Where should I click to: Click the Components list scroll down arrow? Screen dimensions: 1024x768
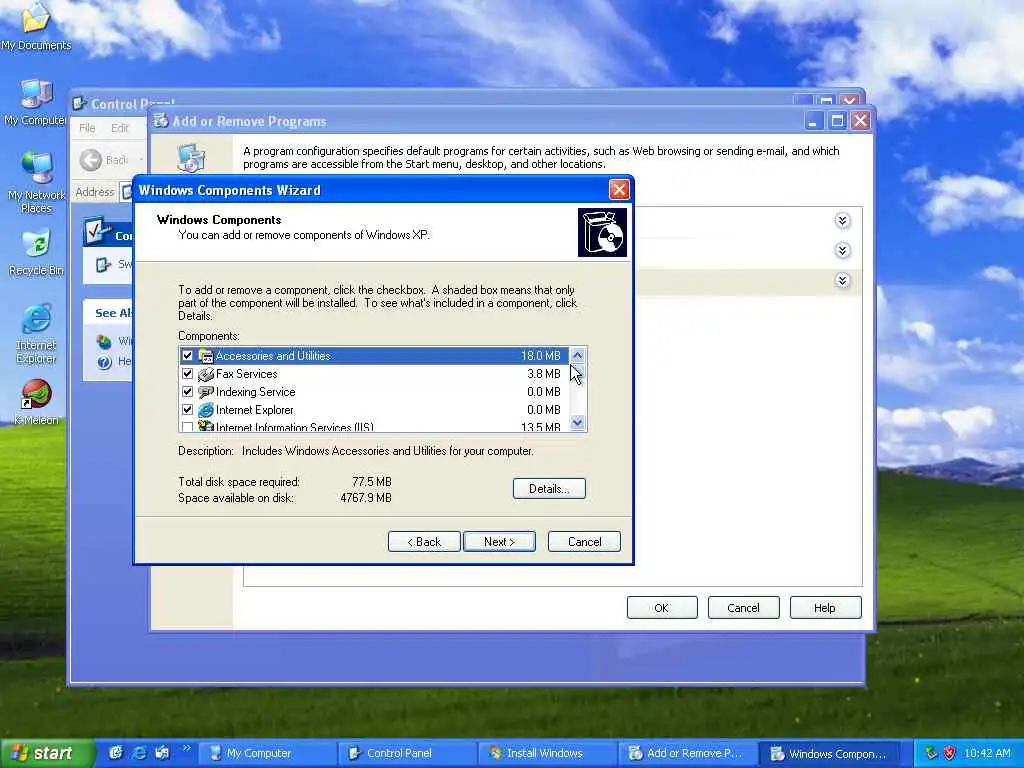click(577, 423)
